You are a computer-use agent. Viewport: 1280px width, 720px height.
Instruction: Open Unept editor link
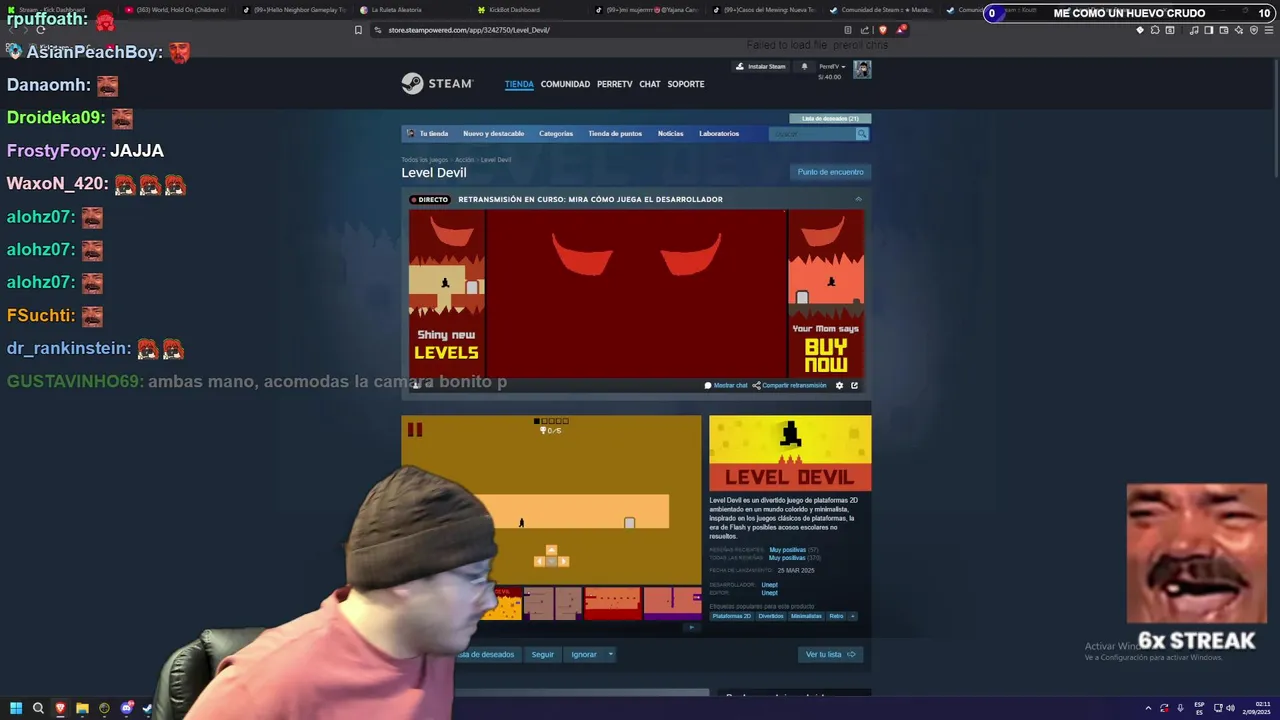coord(769,593)
